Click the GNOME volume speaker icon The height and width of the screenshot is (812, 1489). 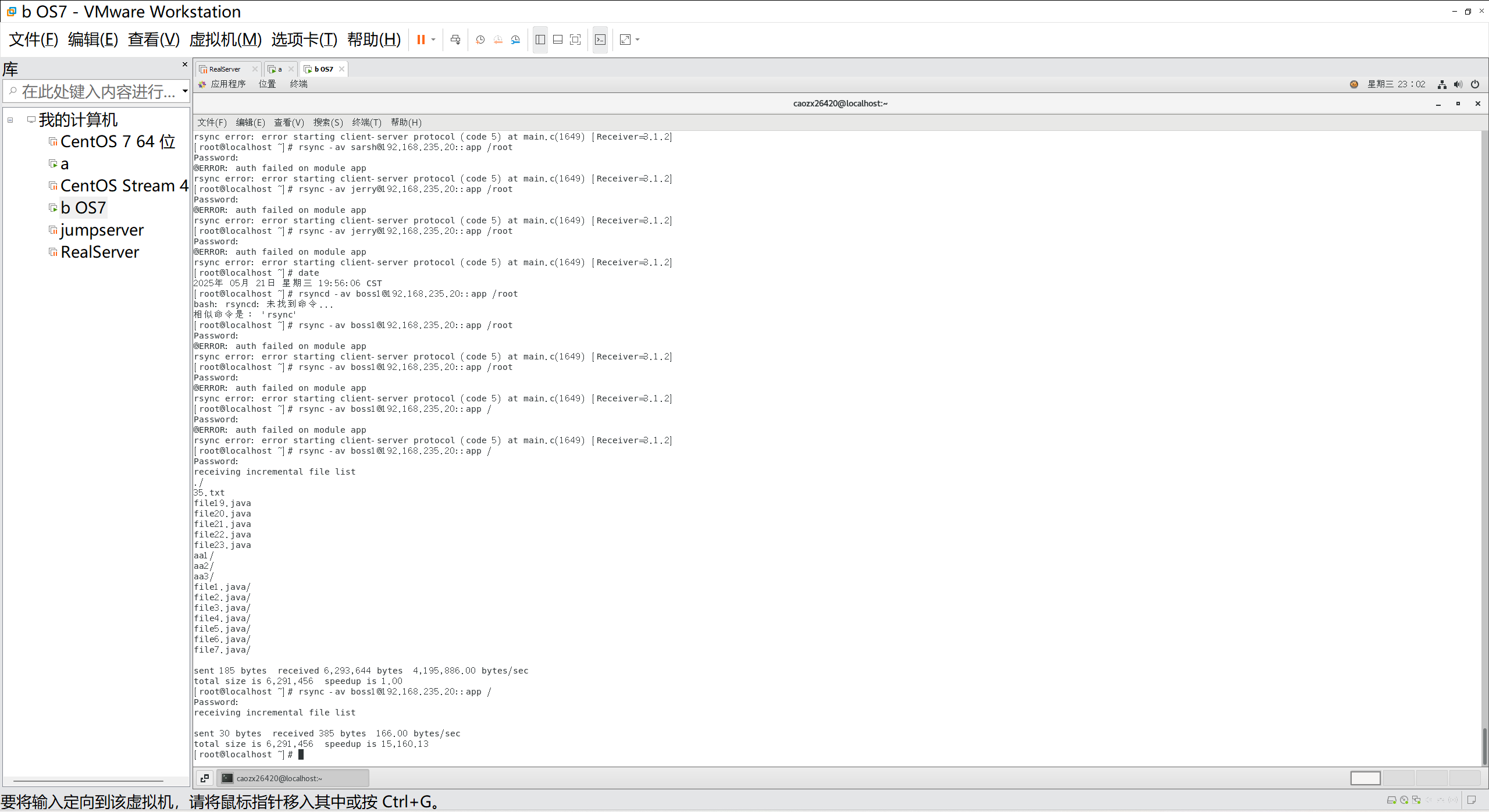pyautogui.click(x=1458, y=84)
